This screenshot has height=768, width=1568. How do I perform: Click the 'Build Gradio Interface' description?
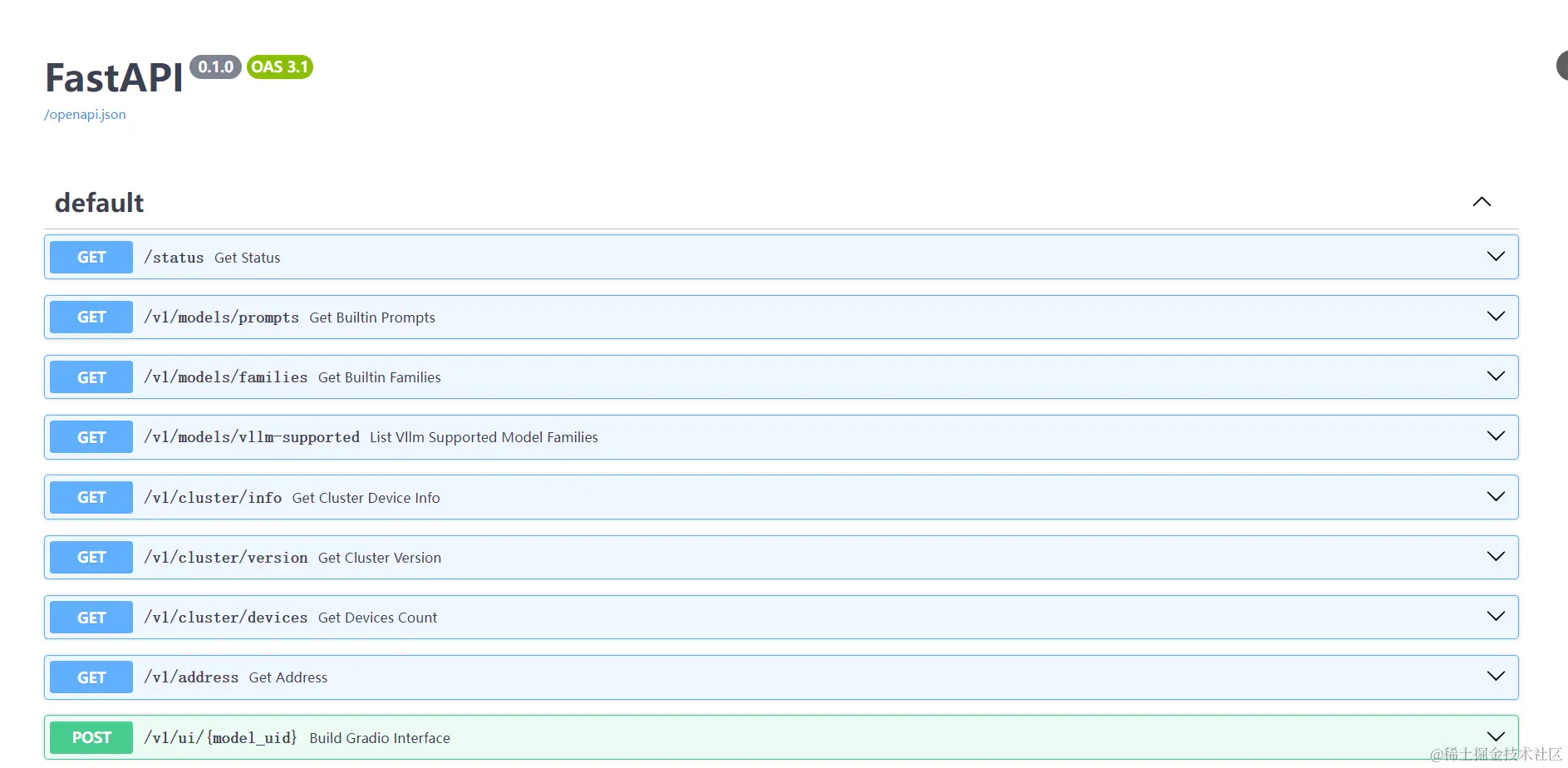(x=380, y=738)
